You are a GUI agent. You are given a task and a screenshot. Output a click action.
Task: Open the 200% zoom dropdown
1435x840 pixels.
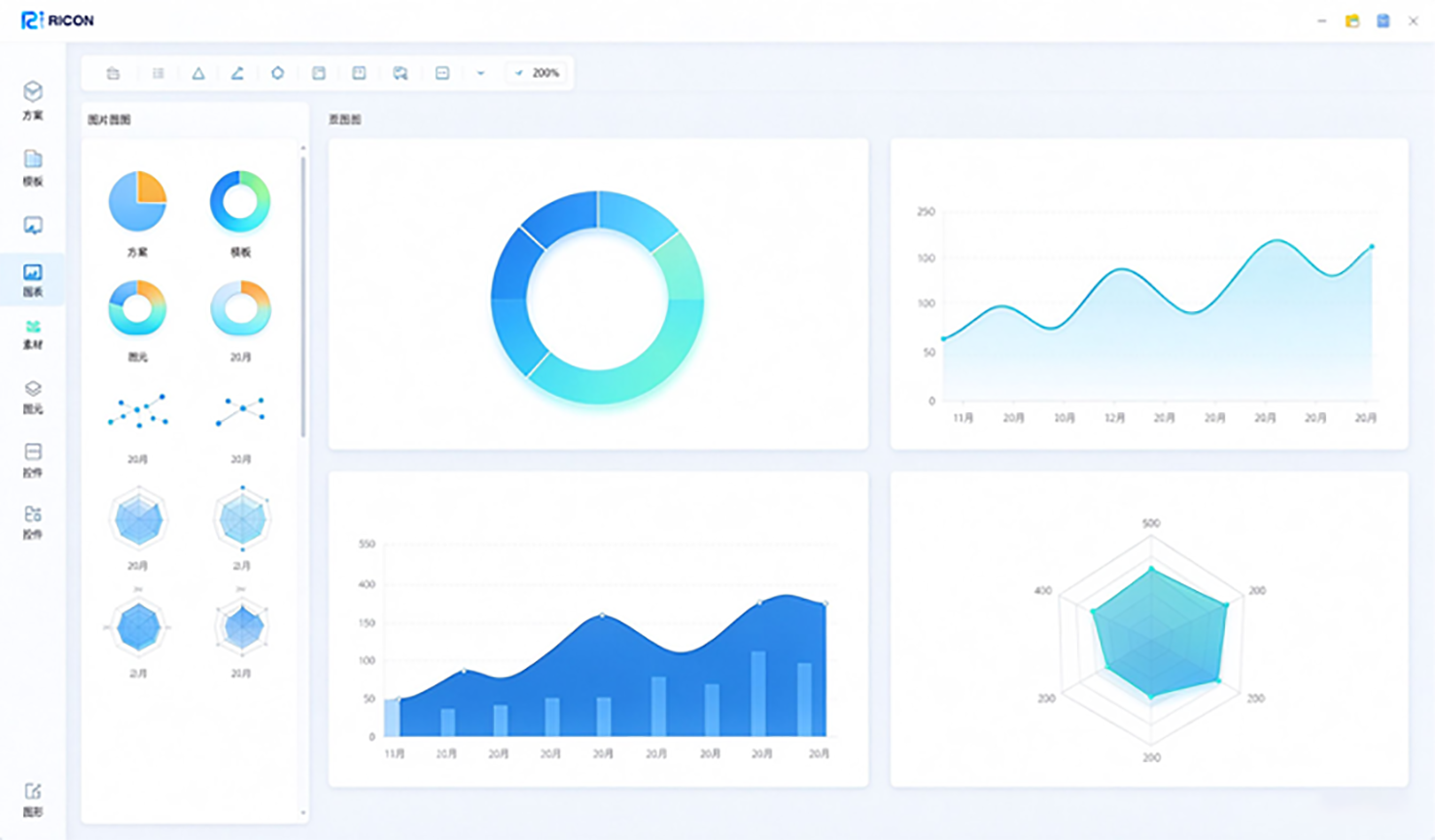tap(538, 73)
